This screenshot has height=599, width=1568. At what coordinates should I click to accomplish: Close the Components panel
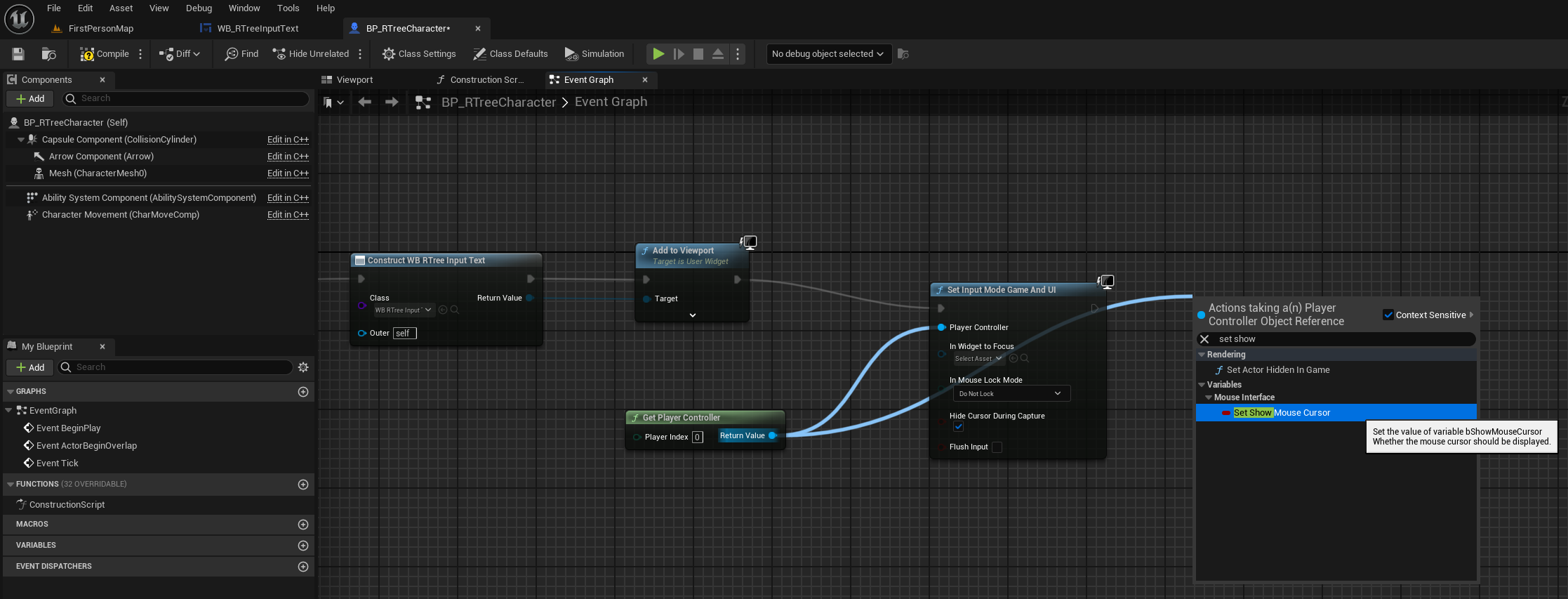(102, 80)
